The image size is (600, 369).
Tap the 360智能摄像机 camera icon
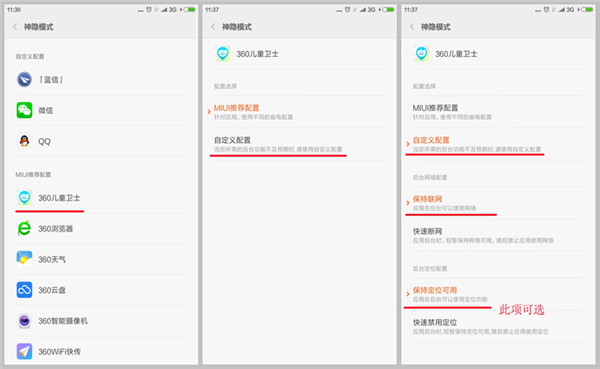point(24,321)
